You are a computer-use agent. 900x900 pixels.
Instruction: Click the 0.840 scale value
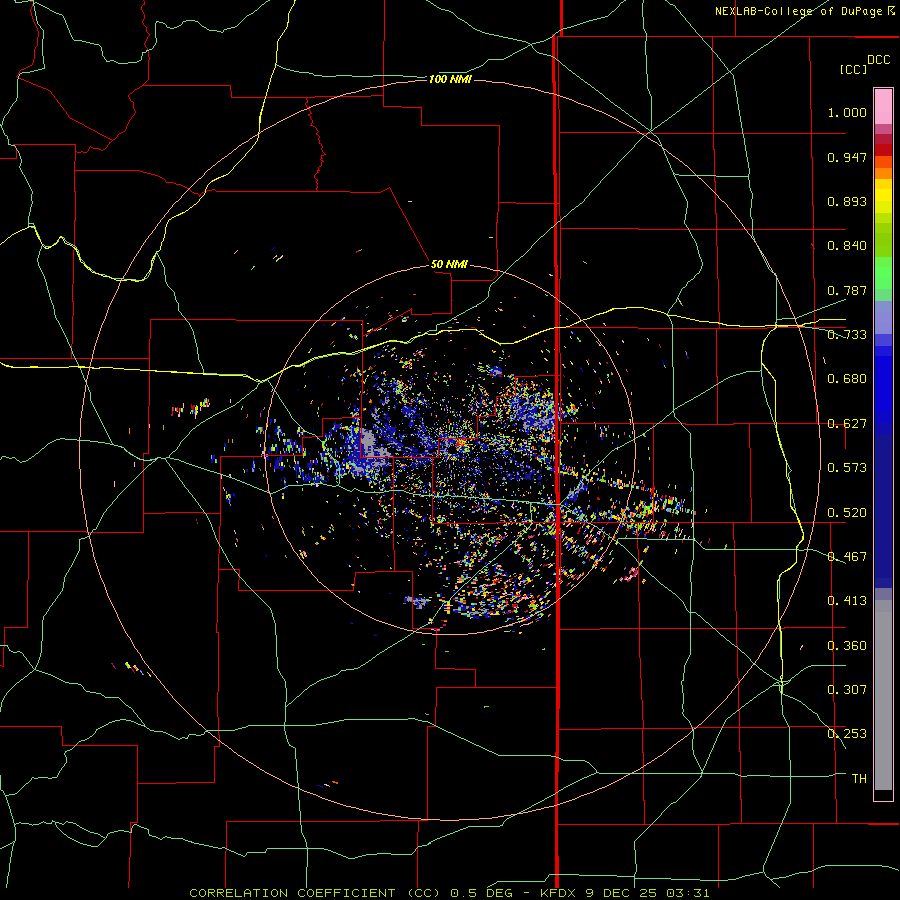click(847, 246)
